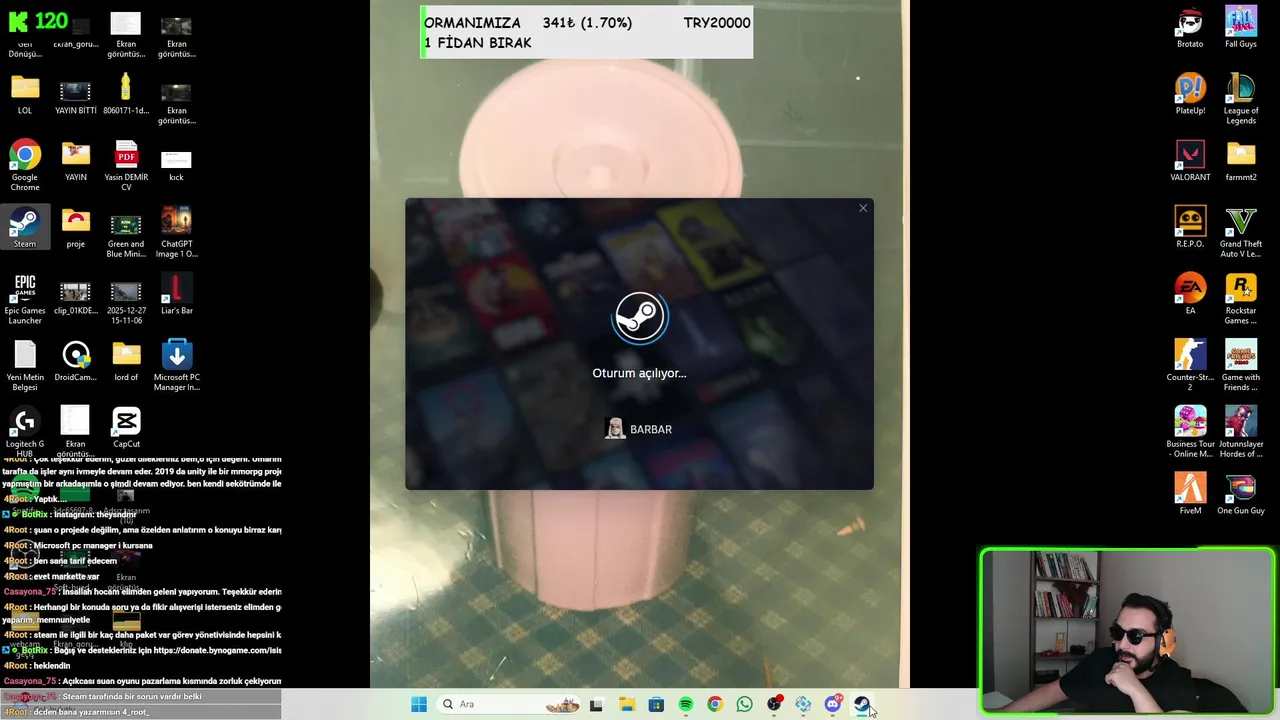Image resolution: width=1280 pixels, height=720 pixels.
Task: Open the Epic Games Launcher shortcut
Action: point(25,300)
